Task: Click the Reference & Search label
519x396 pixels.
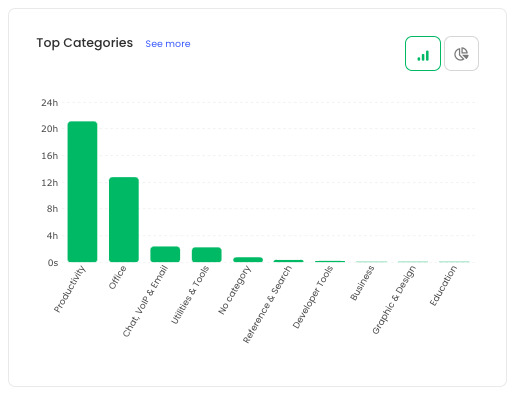Action: pyautogui.click(x=267, y=304)
